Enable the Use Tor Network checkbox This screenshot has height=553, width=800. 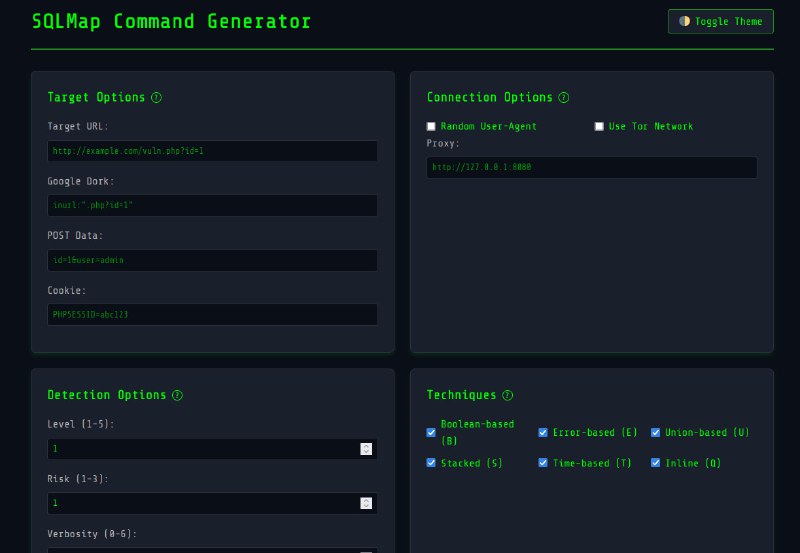(599, 127)
